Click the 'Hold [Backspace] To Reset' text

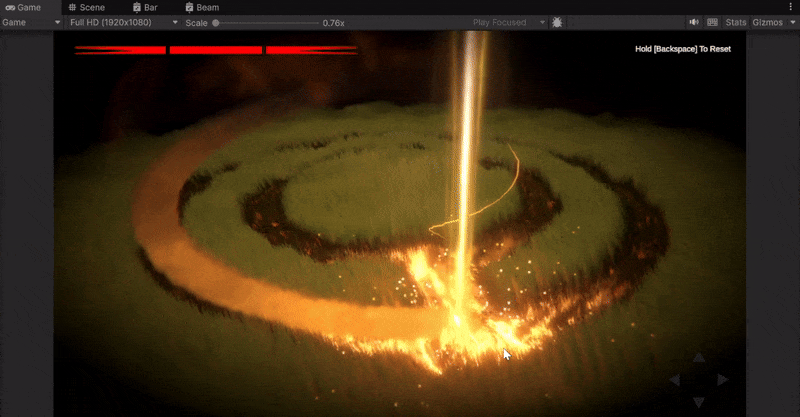point(683,49)
